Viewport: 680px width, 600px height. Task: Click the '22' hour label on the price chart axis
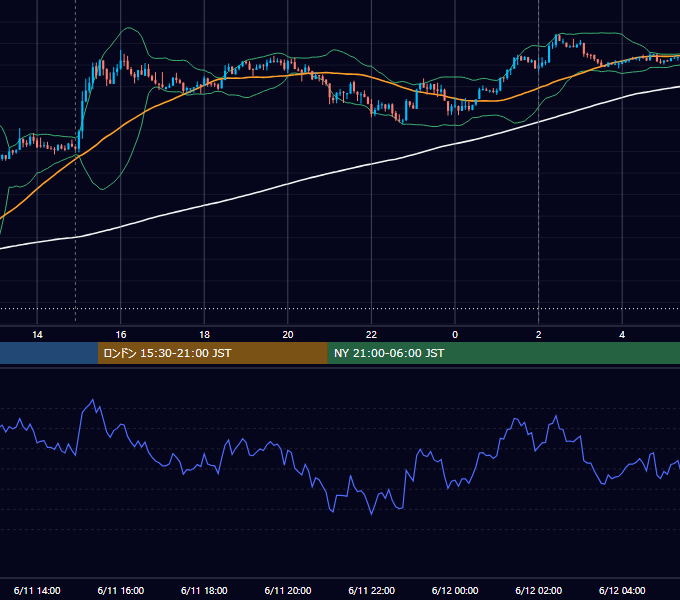(371, 335)
